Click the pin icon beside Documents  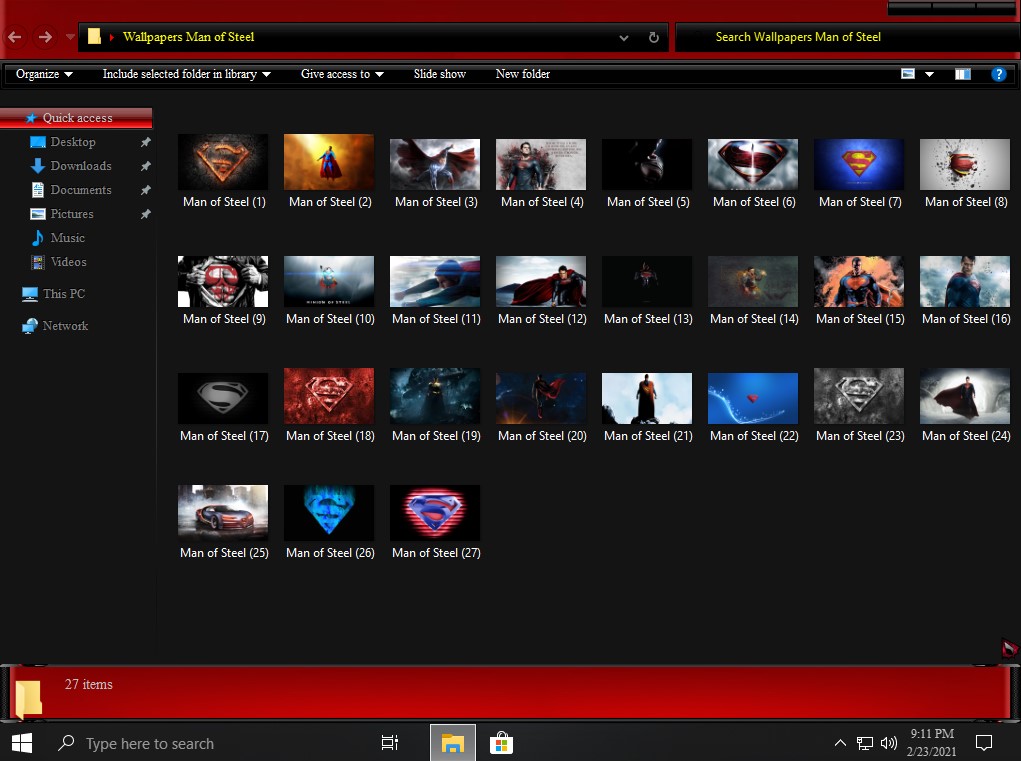coord(145,190)
